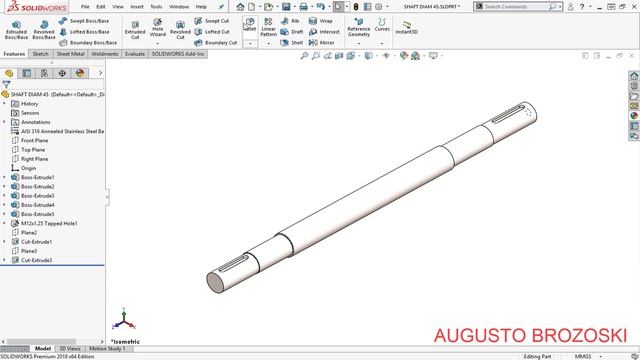Open the Fillet dropdown arrow

tap(250, 43)
